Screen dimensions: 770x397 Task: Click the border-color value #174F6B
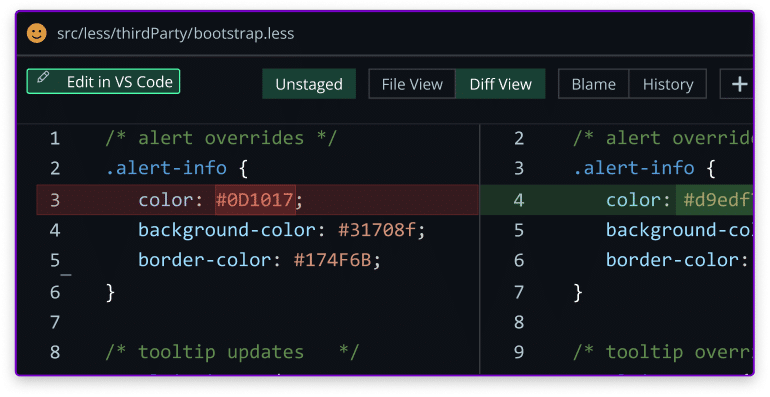332,260
